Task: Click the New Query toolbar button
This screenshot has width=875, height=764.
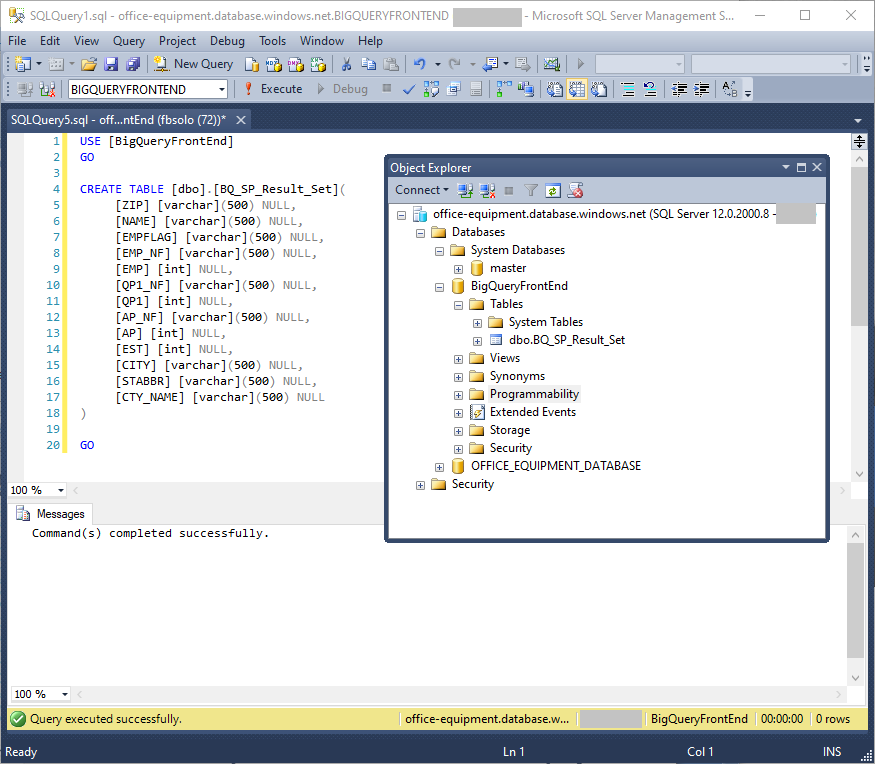Action: tap(193, 64)
